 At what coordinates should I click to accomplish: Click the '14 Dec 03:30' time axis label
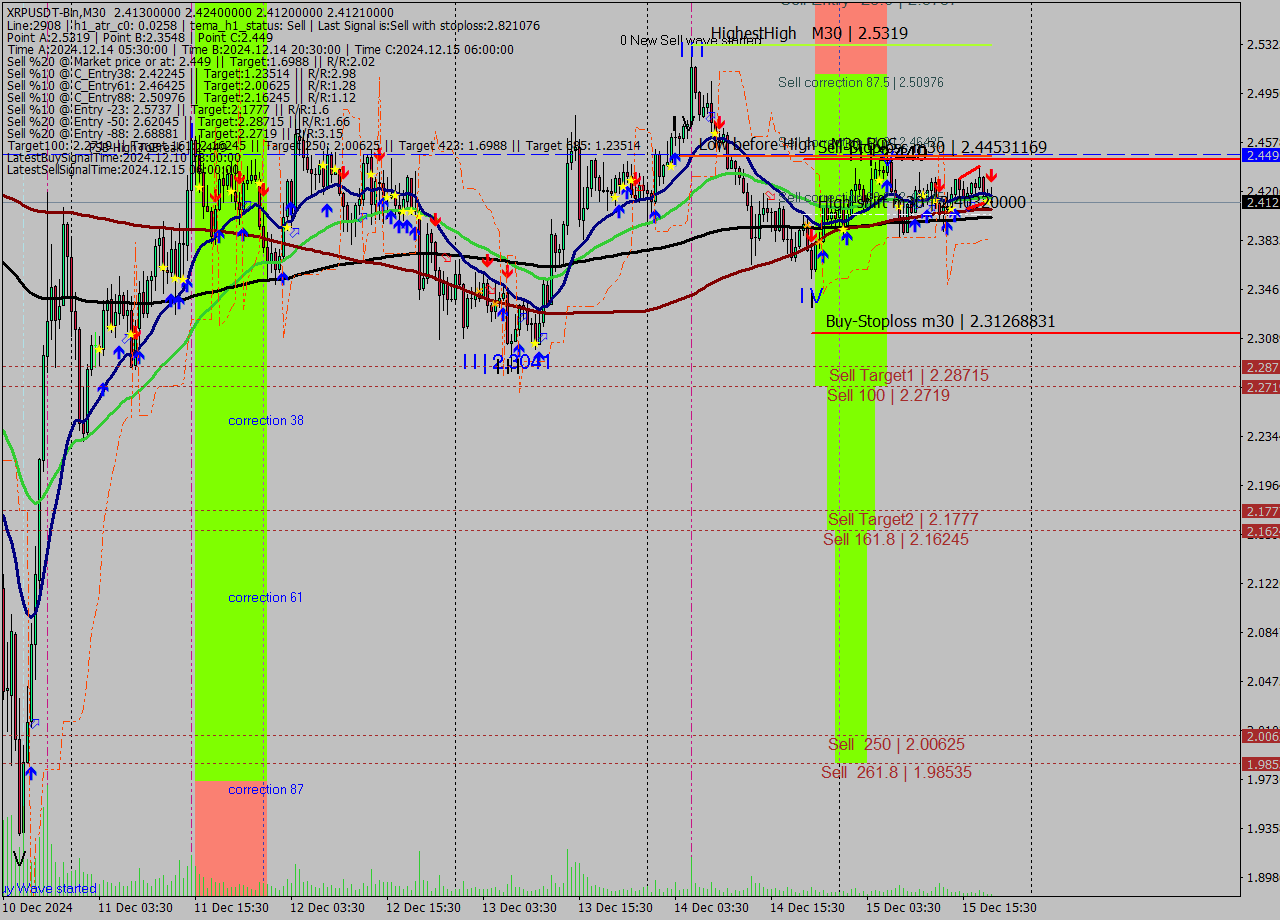711,908
